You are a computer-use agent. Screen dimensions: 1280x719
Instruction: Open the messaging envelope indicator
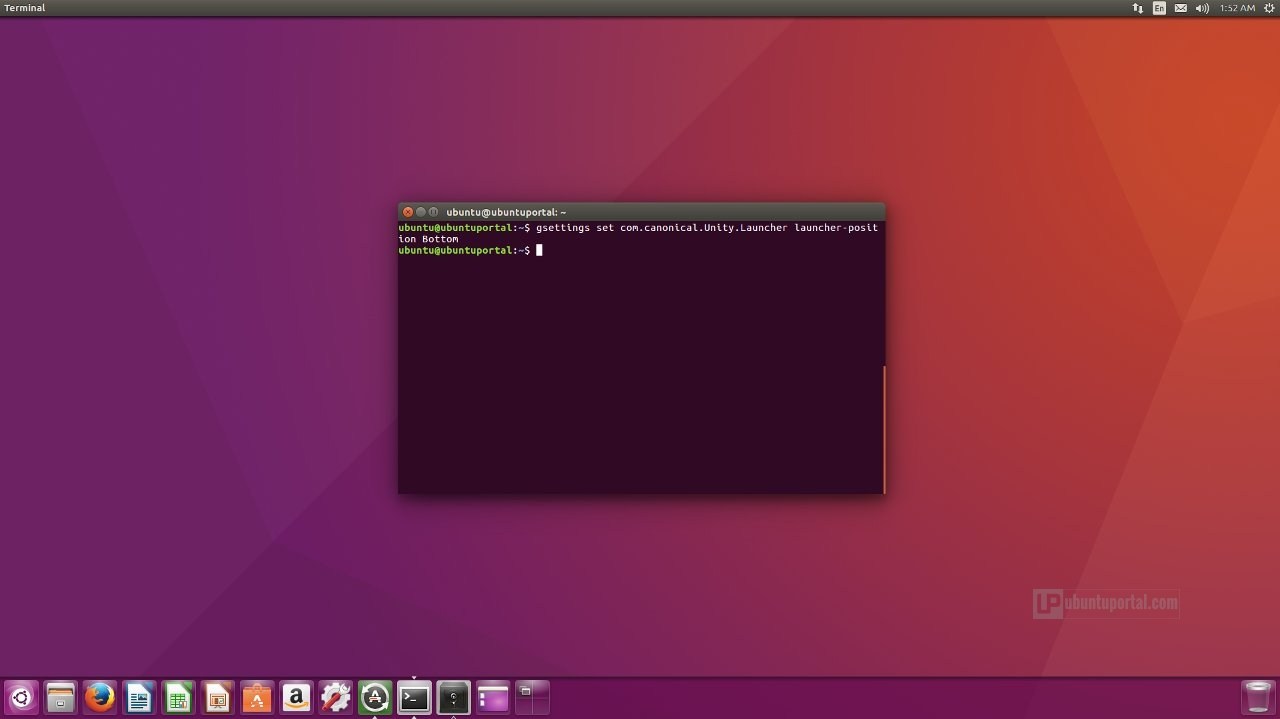(x=1181, y=8)
